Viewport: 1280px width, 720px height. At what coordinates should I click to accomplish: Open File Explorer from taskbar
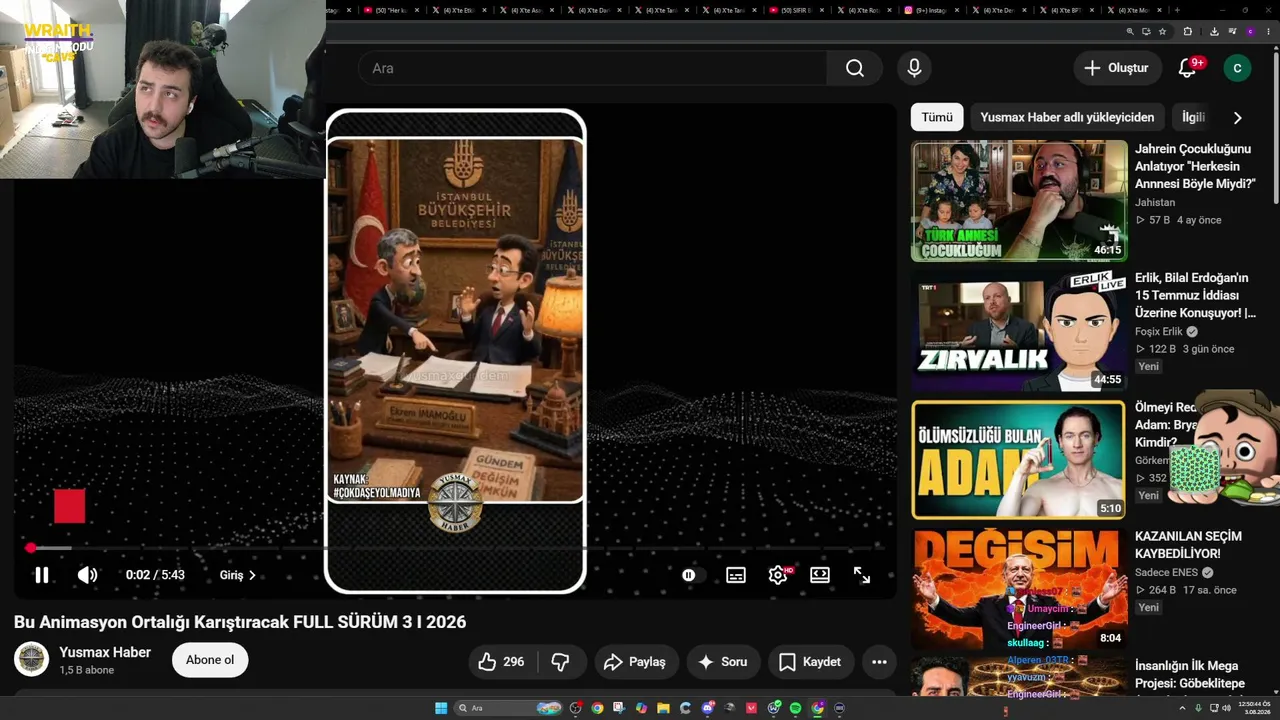tap(663, 708)
